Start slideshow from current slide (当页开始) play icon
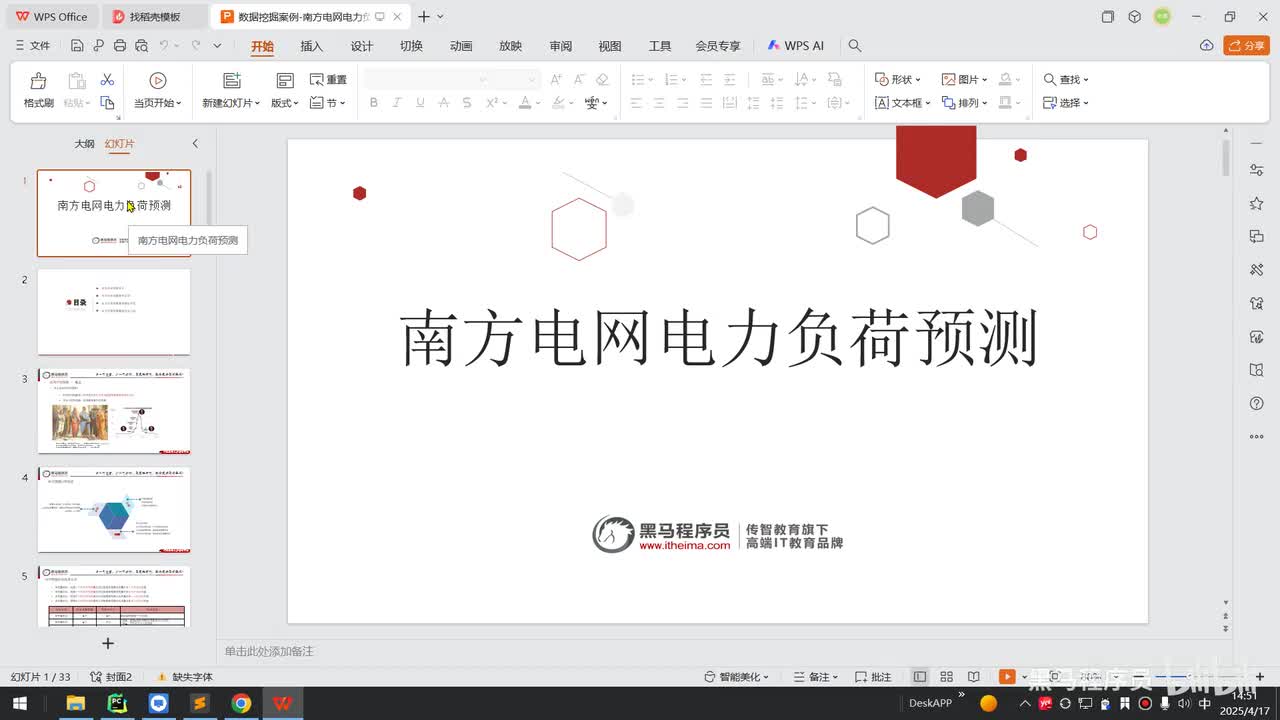Screen dimensions: 1280x720 coord(157,81)
